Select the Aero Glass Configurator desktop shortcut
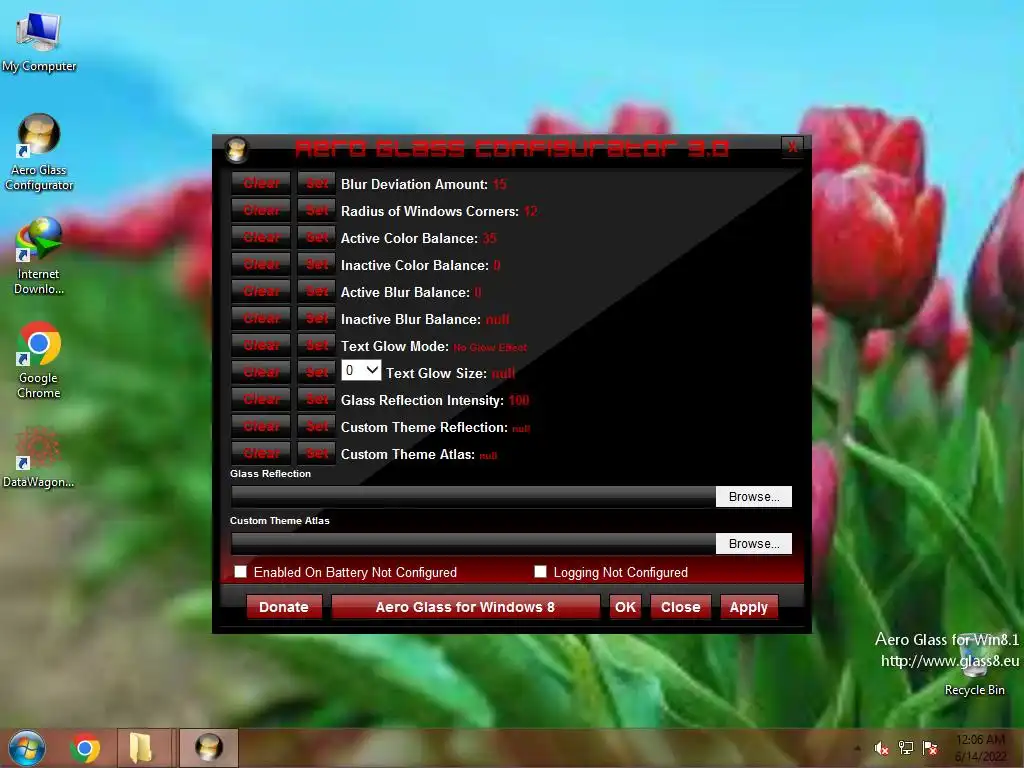This screenshot has width=1024, height=768. pyautogui.click(x=39, y=152)
